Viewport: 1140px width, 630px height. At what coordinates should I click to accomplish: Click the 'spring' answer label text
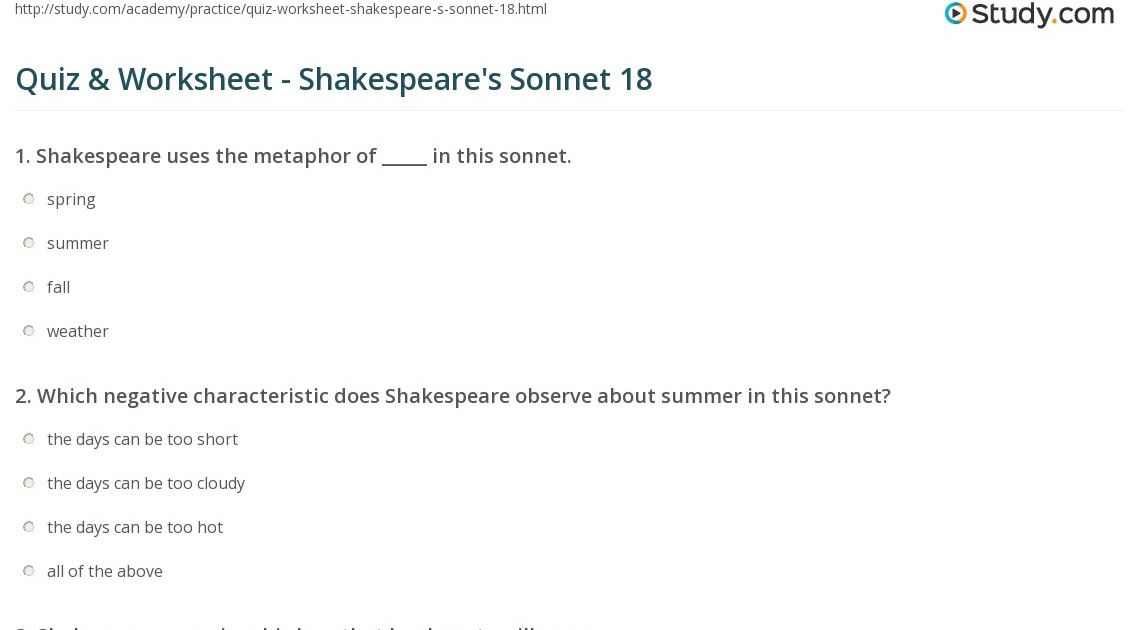pyautogui.click(x=71, y=199)
